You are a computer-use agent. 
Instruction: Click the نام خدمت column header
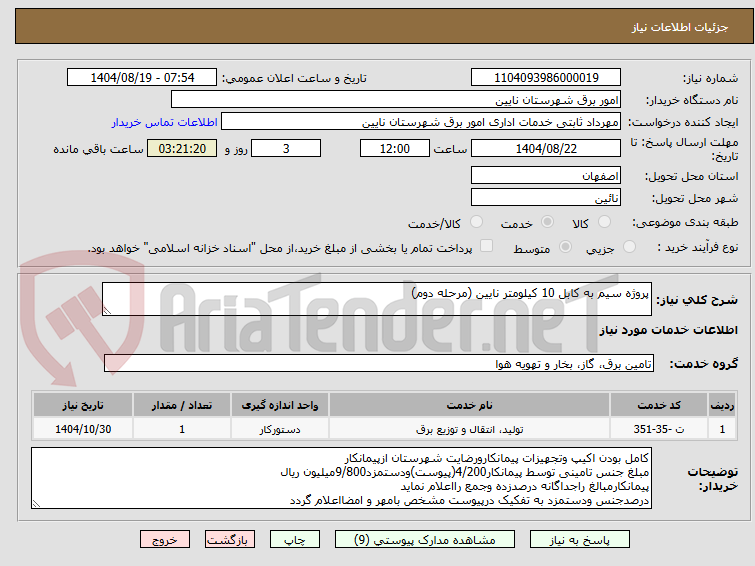pyautogui.click(x=469, y=405)
